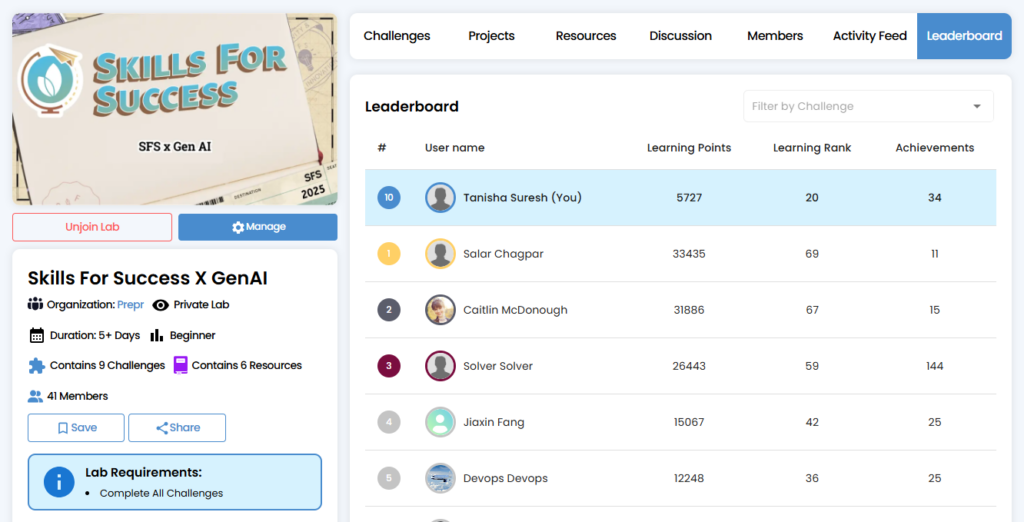Image resolution: width=1024 pixels, height=522 pixels.
Task: Click the share icon in Share button
Action: pos(162,428)
